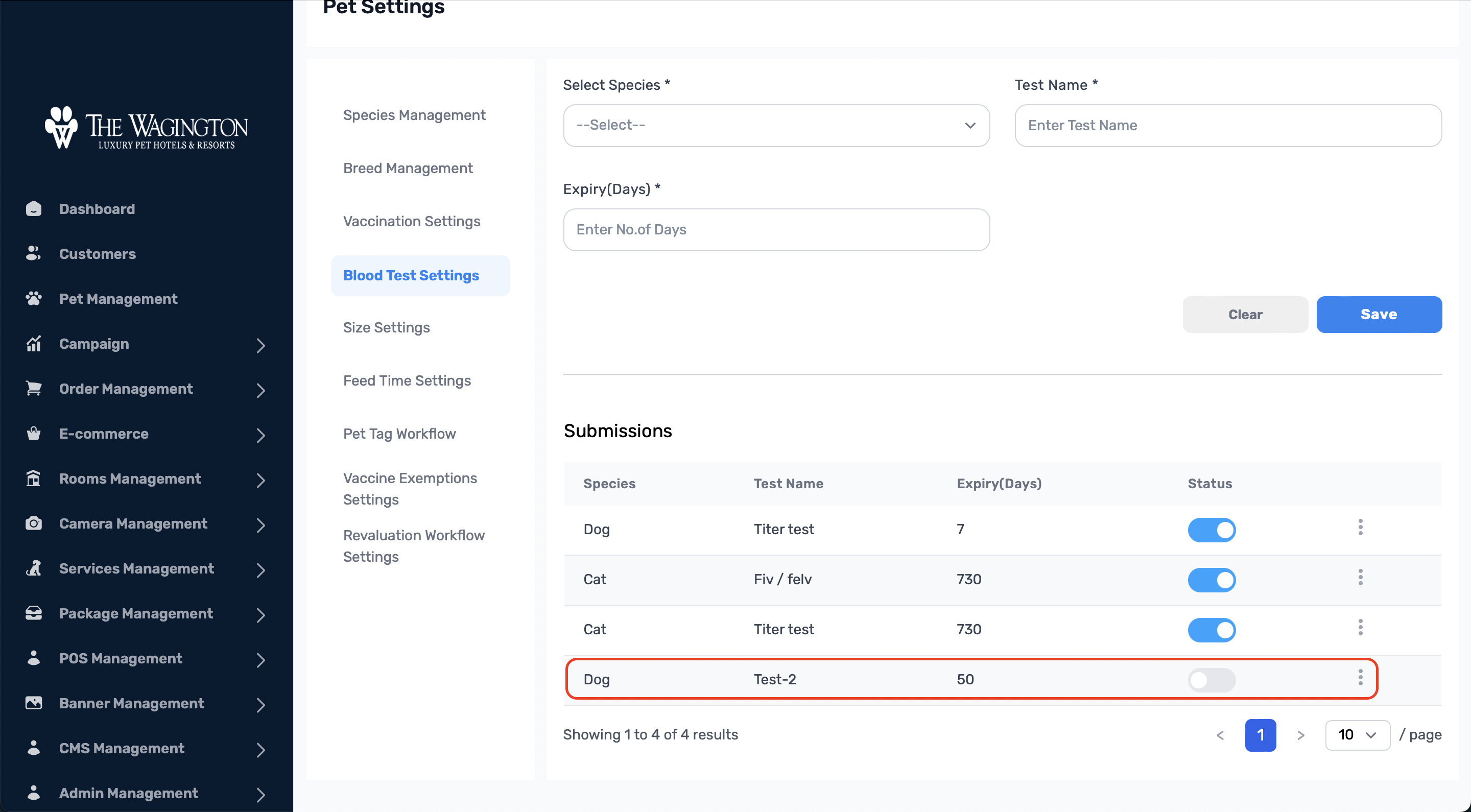Viewport: 1471px width, 812px height.
Task: Open kebab menu for Dog Titer test row
Action: [x=1361, y=528]
